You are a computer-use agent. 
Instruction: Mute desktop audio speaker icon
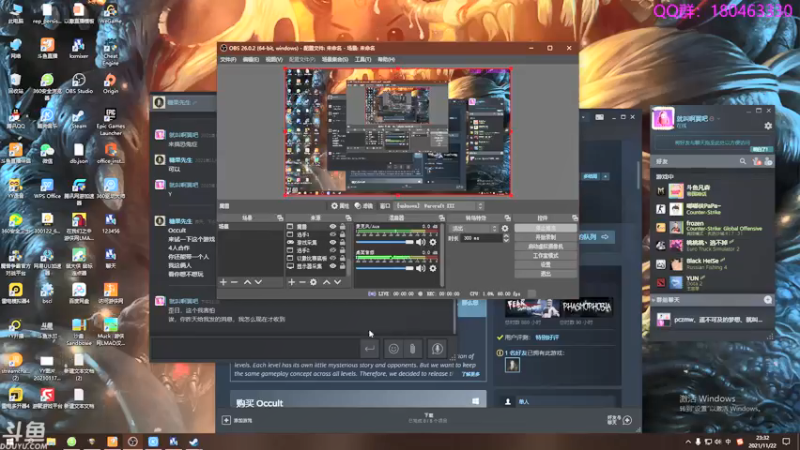421,268
